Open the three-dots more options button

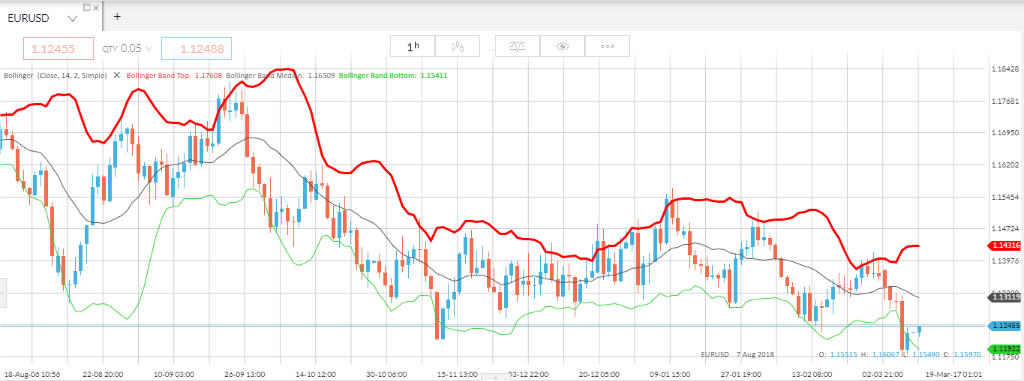607,46
